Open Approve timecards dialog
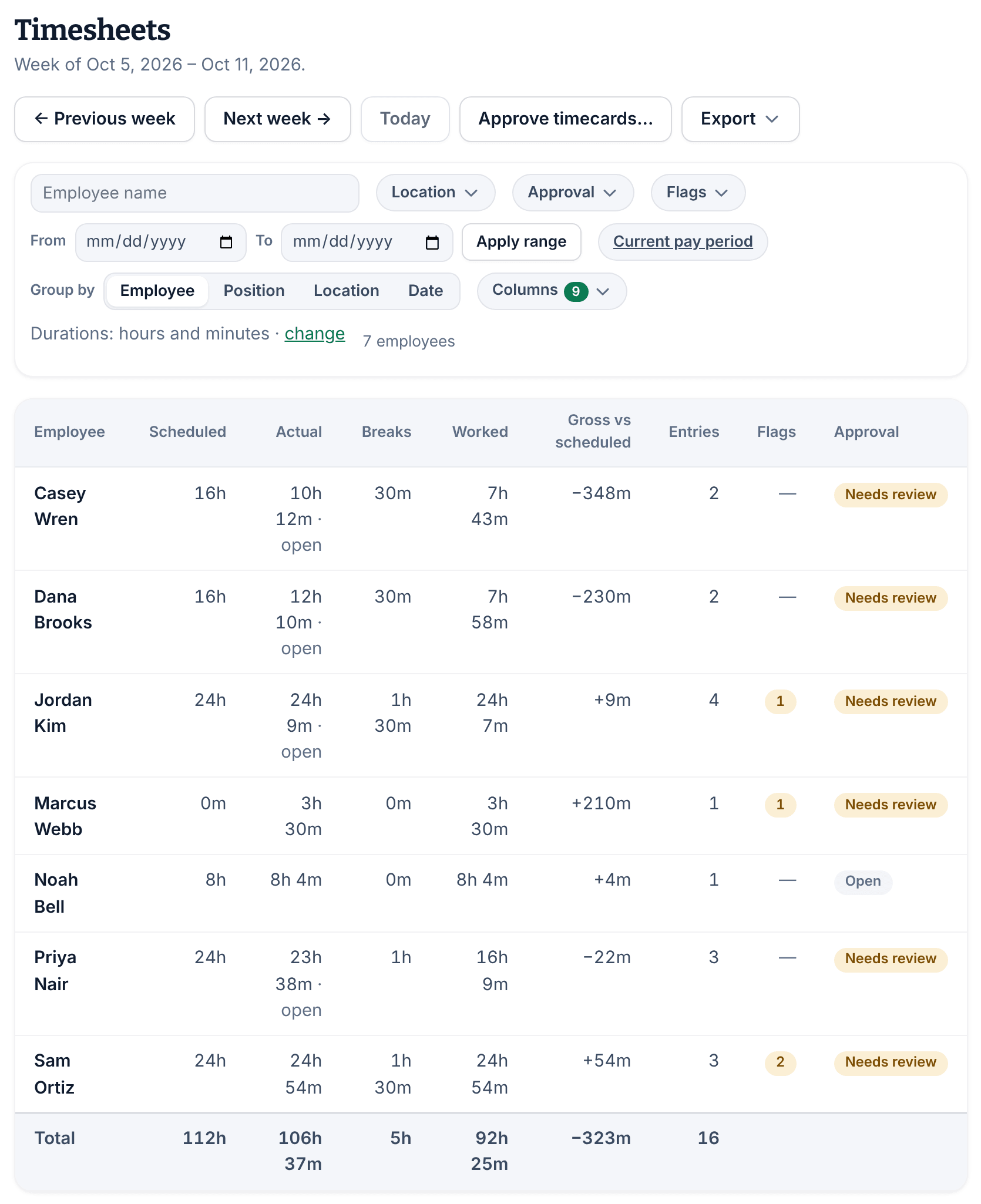Image resolution: width=981 pixels, height=1204 pixels. click(566, 119)
